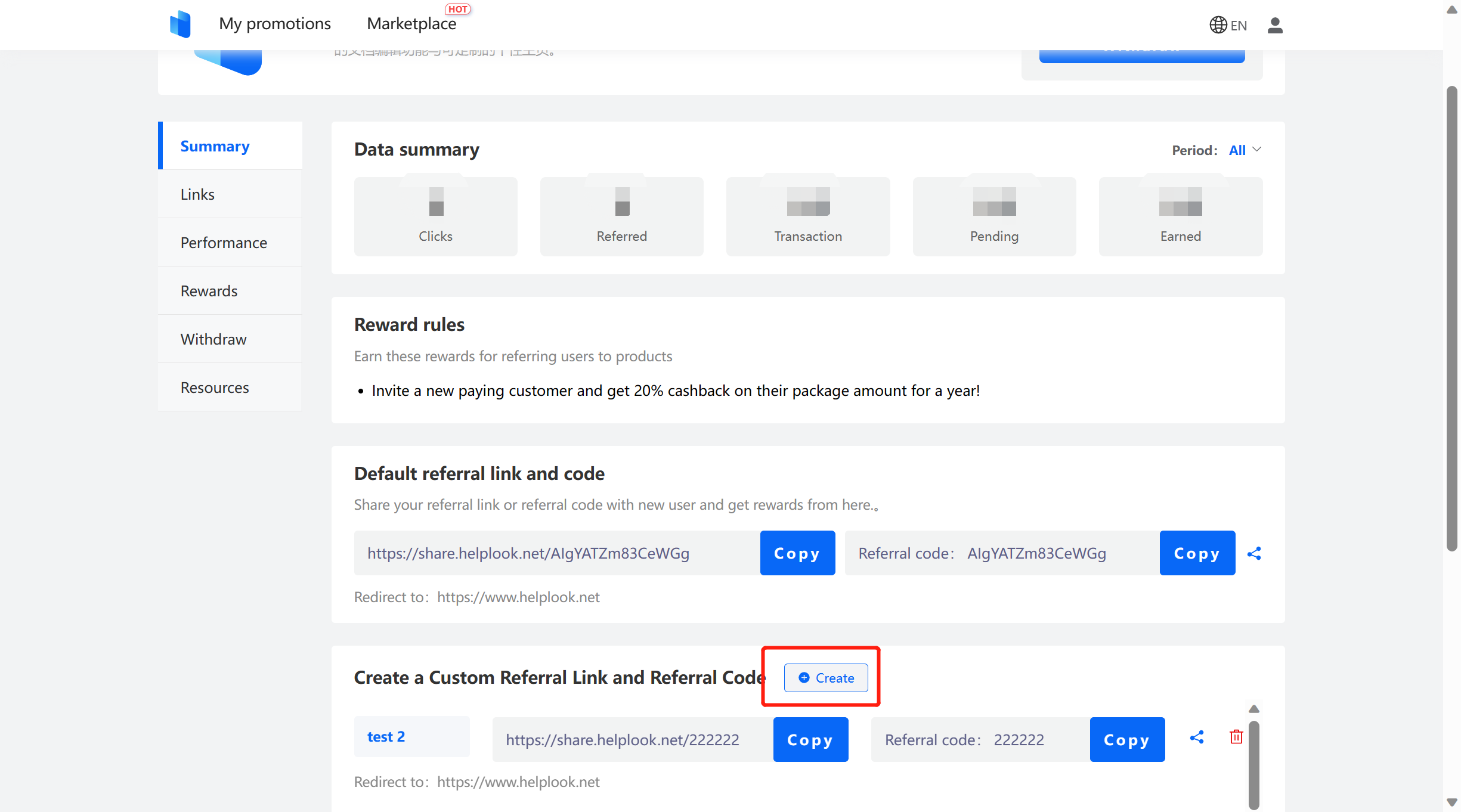This screenshot has height=812, width=1461.
Task: Open the Period All dropdown
Action: 1245,150
